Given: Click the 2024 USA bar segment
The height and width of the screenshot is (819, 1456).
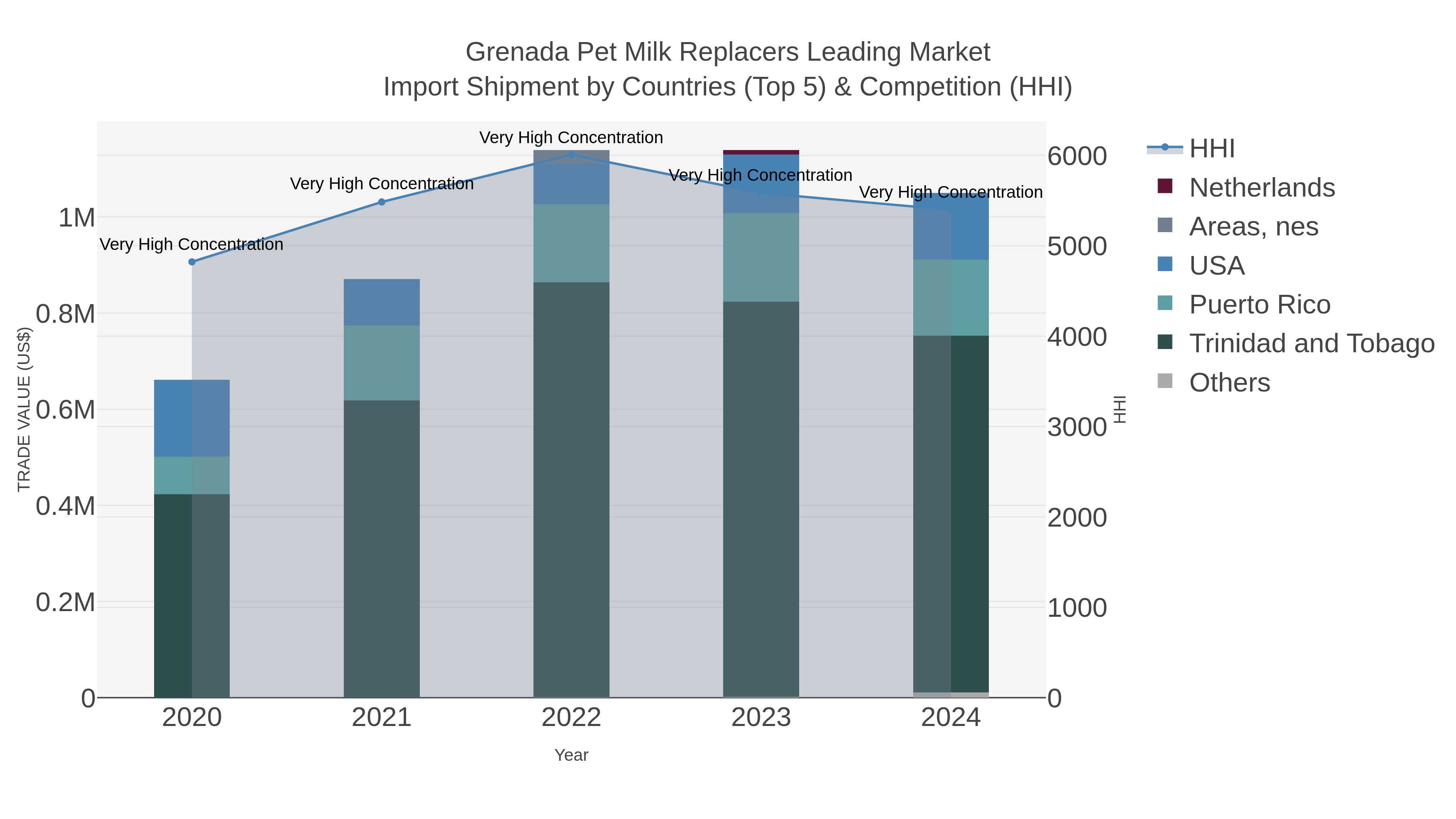Looking at the screenshot, I should point(951,226).
